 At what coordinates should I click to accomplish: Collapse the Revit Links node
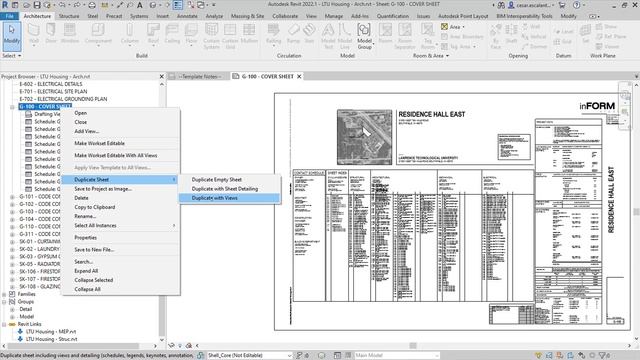4,324
